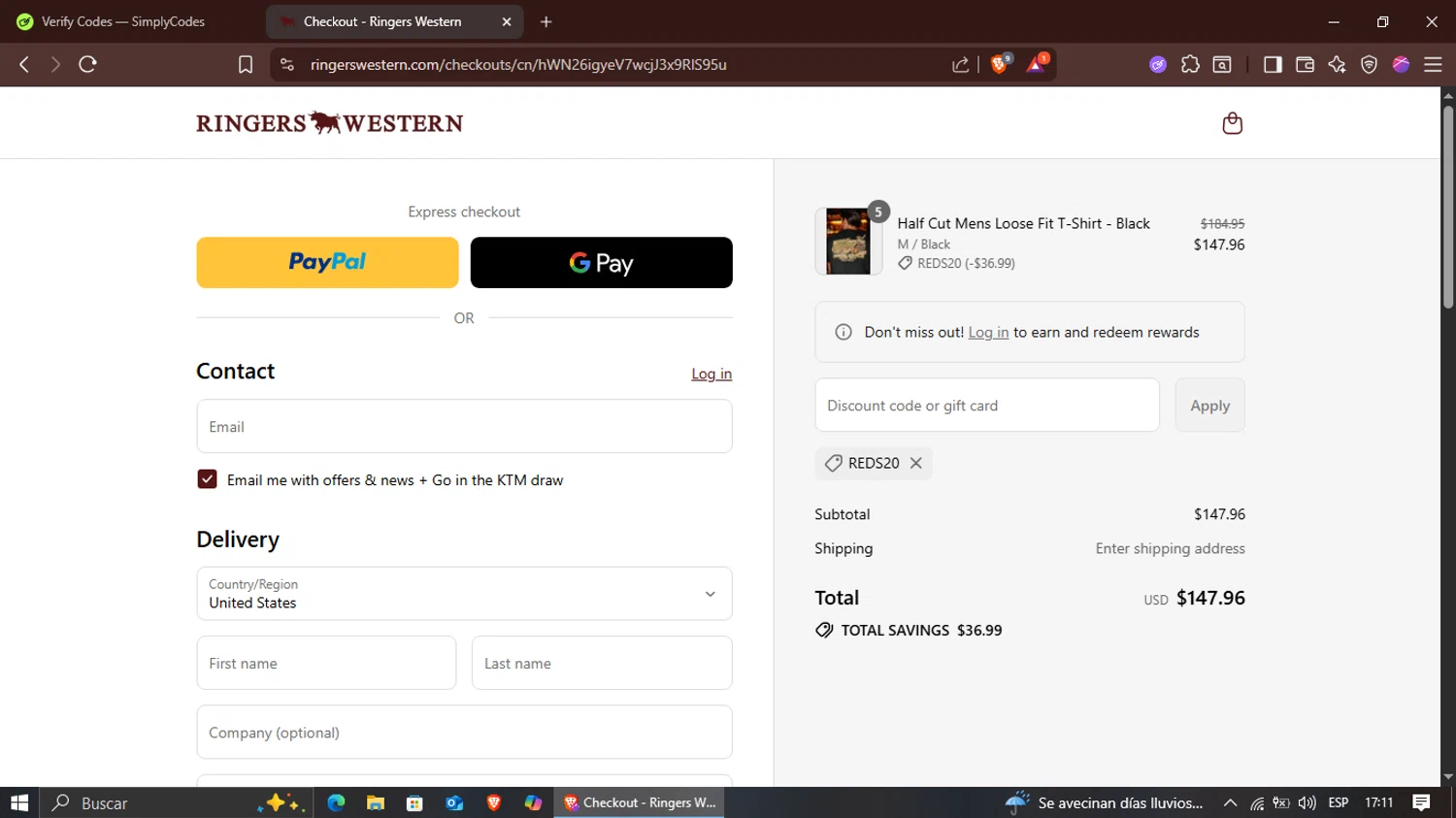Click the TOTAL SAVINGS $36.99 text

[921, 630]
